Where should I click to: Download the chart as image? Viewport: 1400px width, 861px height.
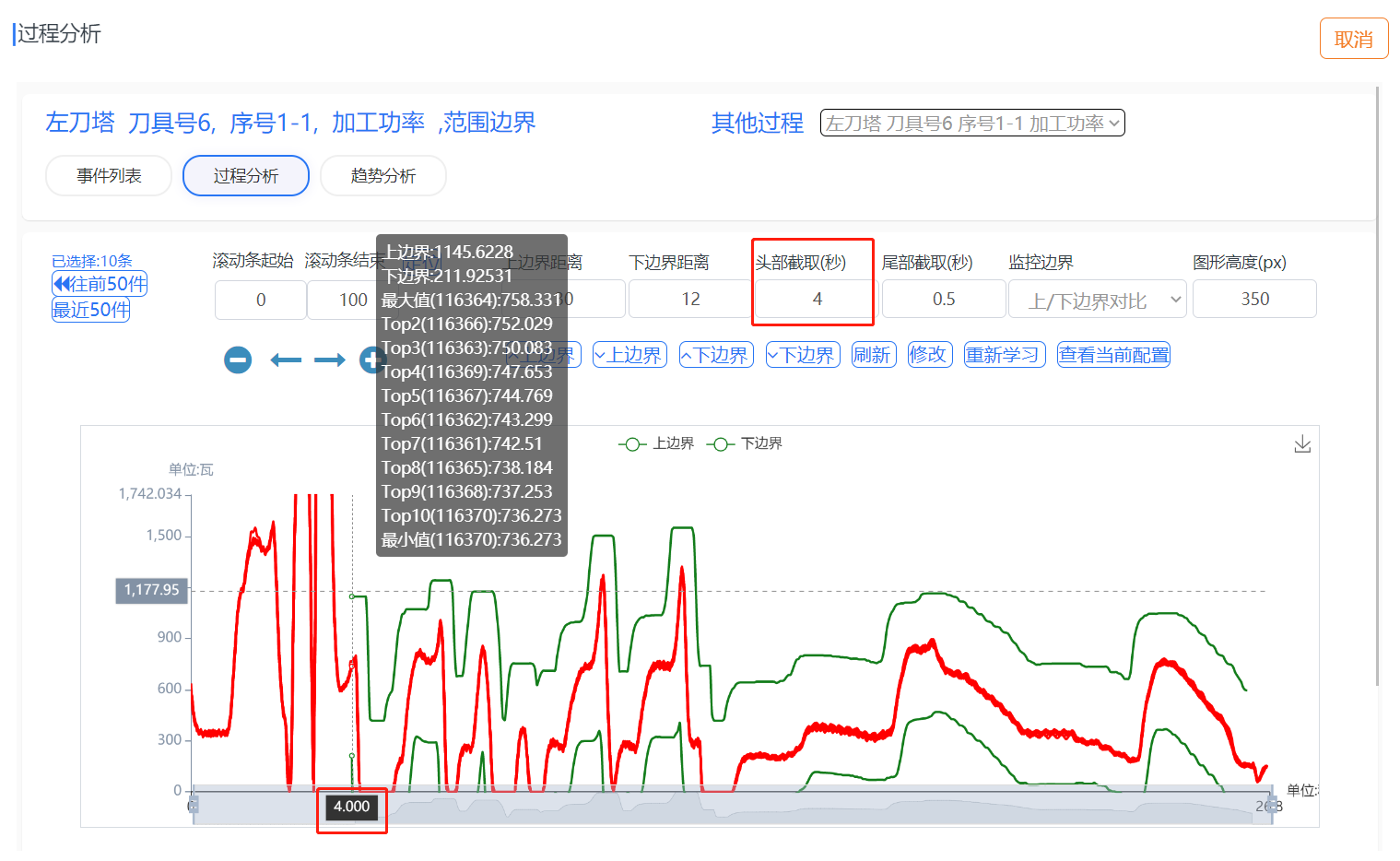[1302, 444]
